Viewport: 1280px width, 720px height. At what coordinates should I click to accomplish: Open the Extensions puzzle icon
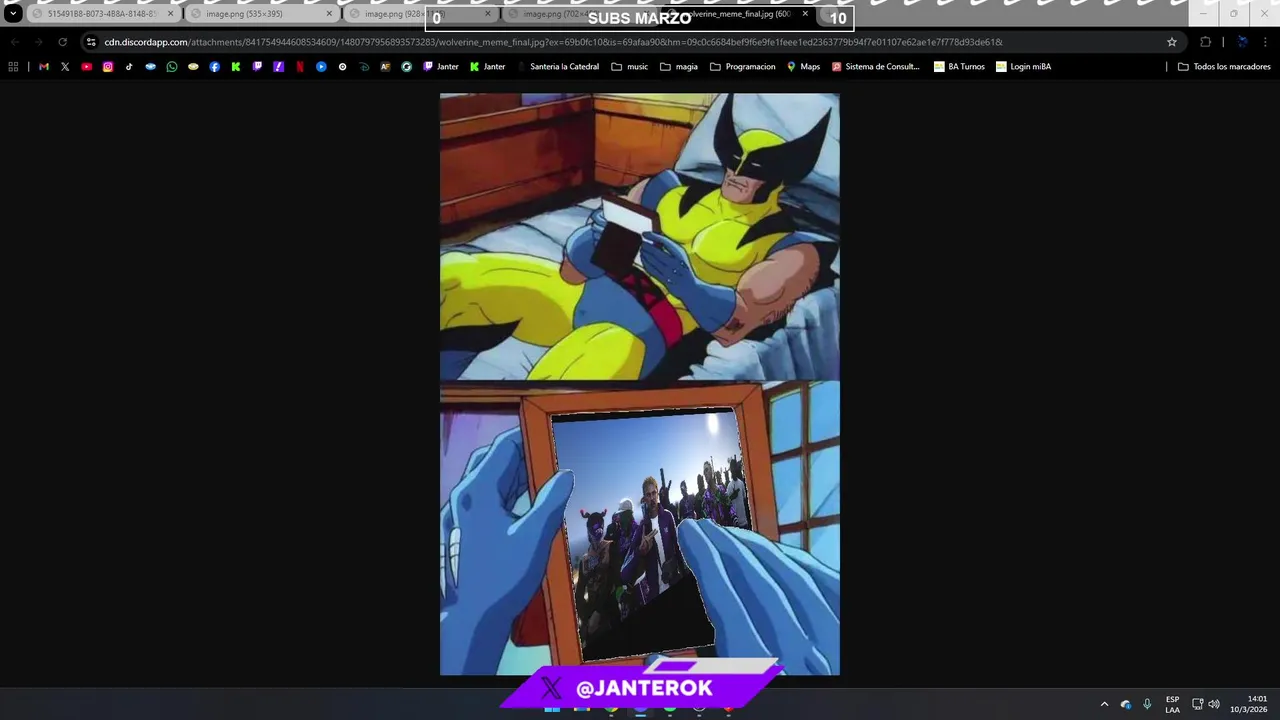click(1205, 42)
